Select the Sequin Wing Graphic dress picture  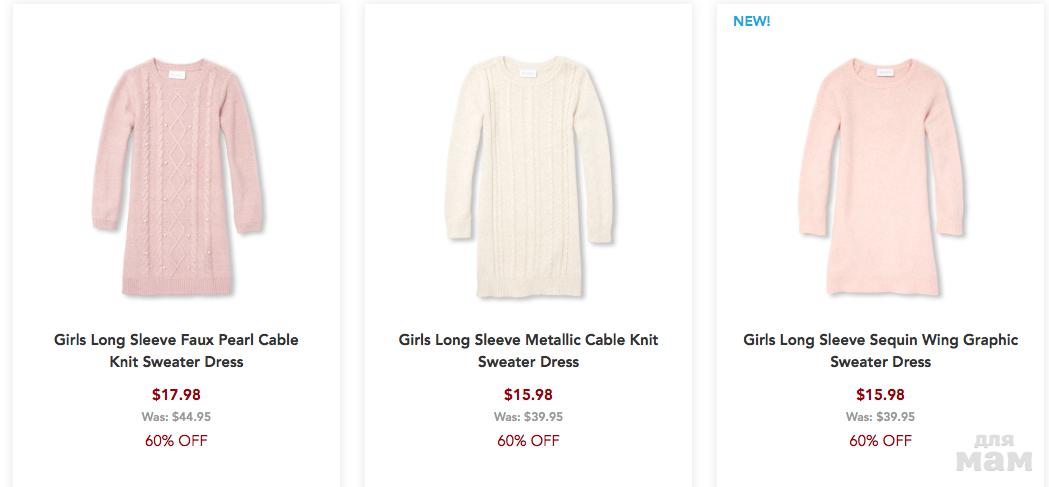coord(880,180)
